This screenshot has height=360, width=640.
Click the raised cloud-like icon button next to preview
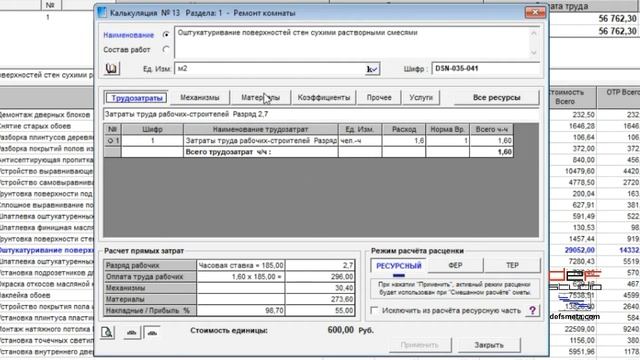(x=131, y=332)
